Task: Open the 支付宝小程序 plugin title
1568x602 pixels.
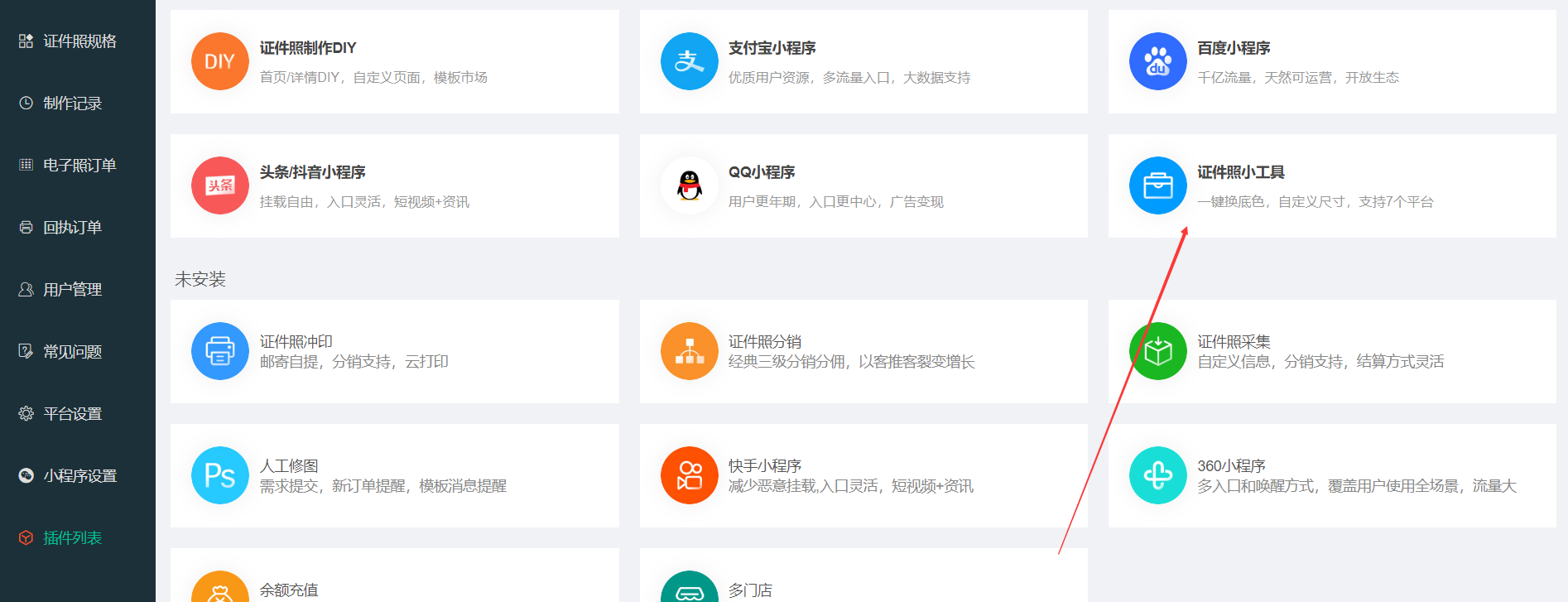Action: [772, 48]
